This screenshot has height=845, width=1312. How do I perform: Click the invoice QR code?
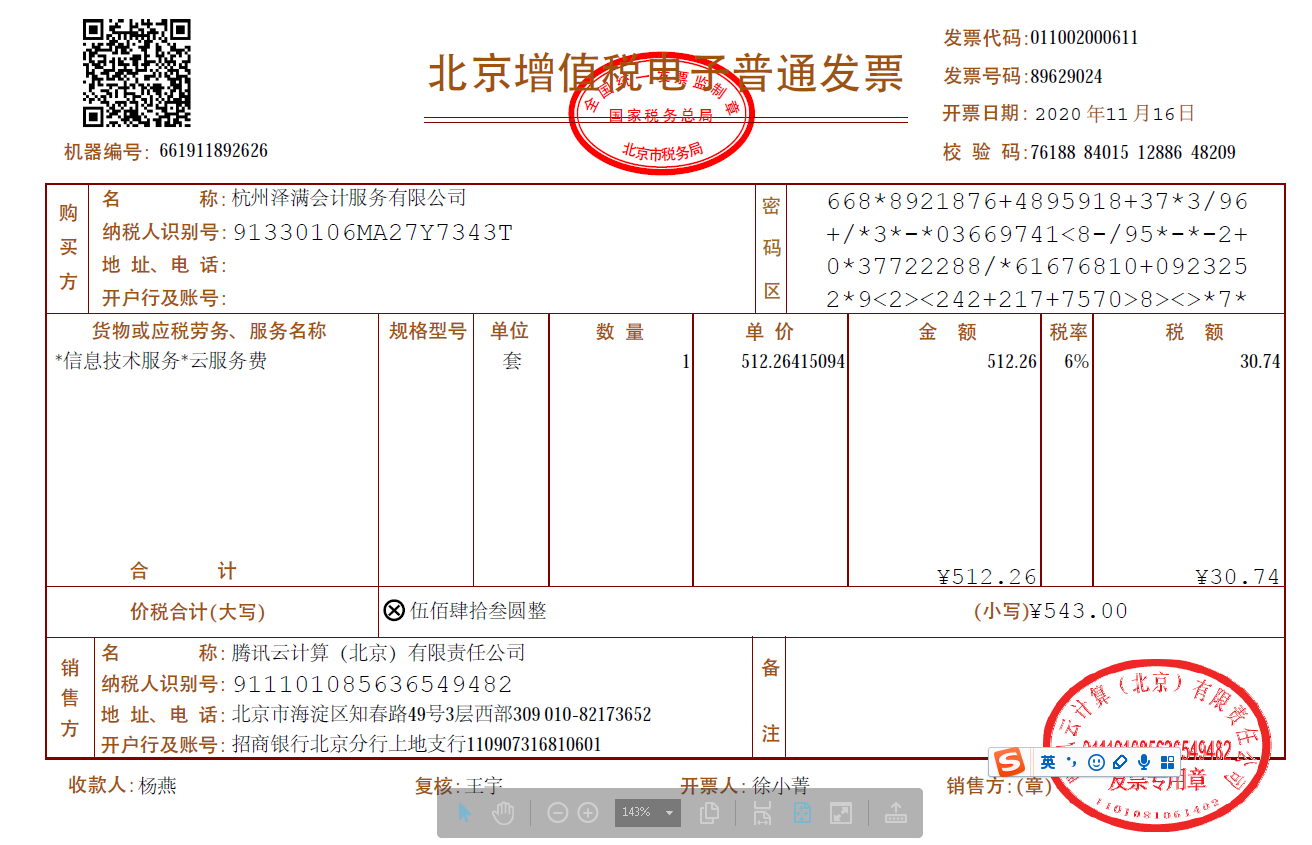tap(136, 73)
